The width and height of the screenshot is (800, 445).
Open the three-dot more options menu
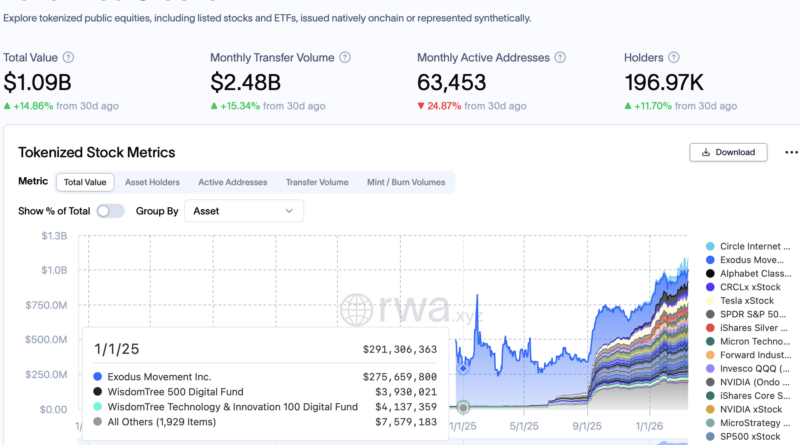[791, 152]
